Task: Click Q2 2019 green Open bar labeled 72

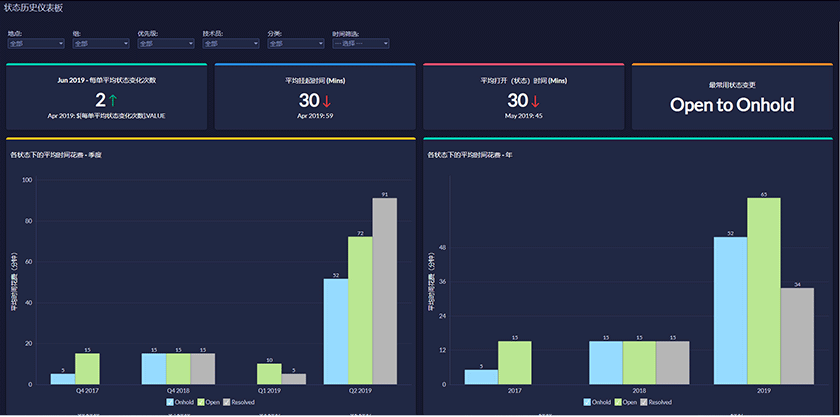Action: [x=360, y=310]
